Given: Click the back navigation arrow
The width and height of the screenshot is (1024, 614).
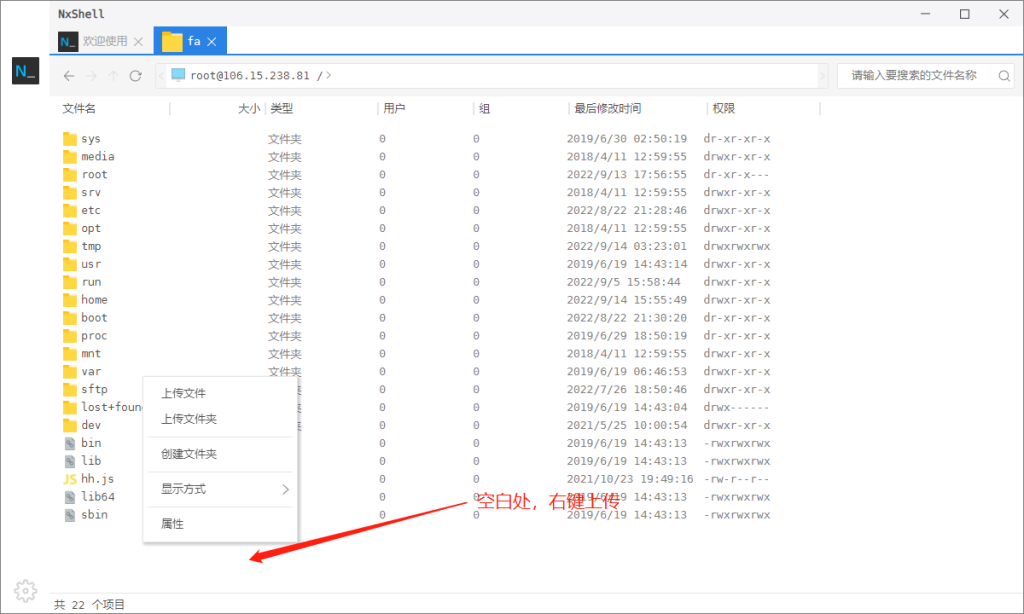Looking at the screenshot, I should (69, 76).
